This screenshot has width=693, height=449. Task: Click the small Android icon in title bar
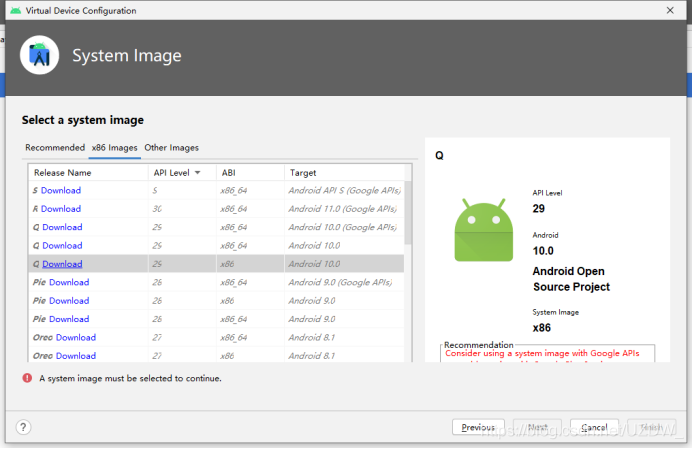[x=15, y=10]
